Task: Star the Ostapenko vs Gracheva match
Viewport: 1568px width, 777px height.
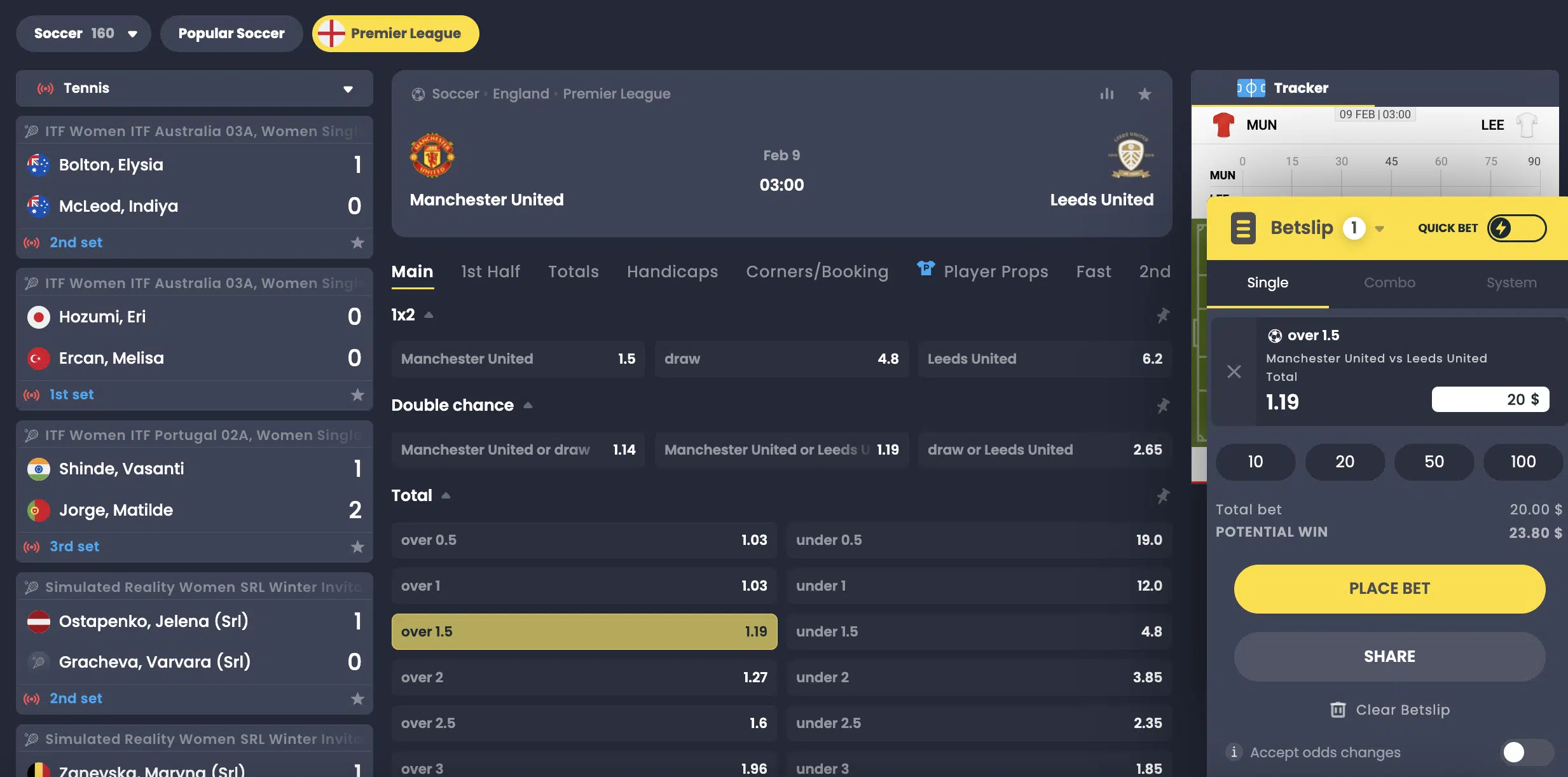Action: click(357, 699)
